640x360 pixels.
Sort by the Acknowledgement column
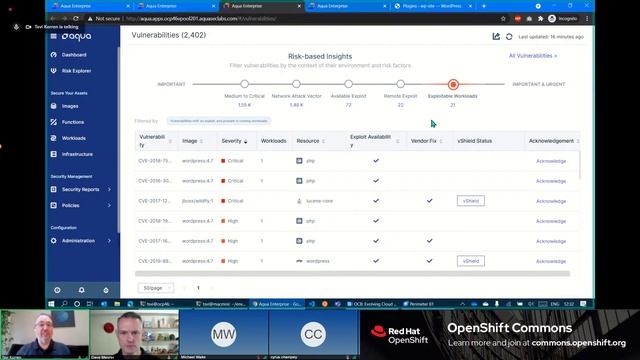point(578,141)
